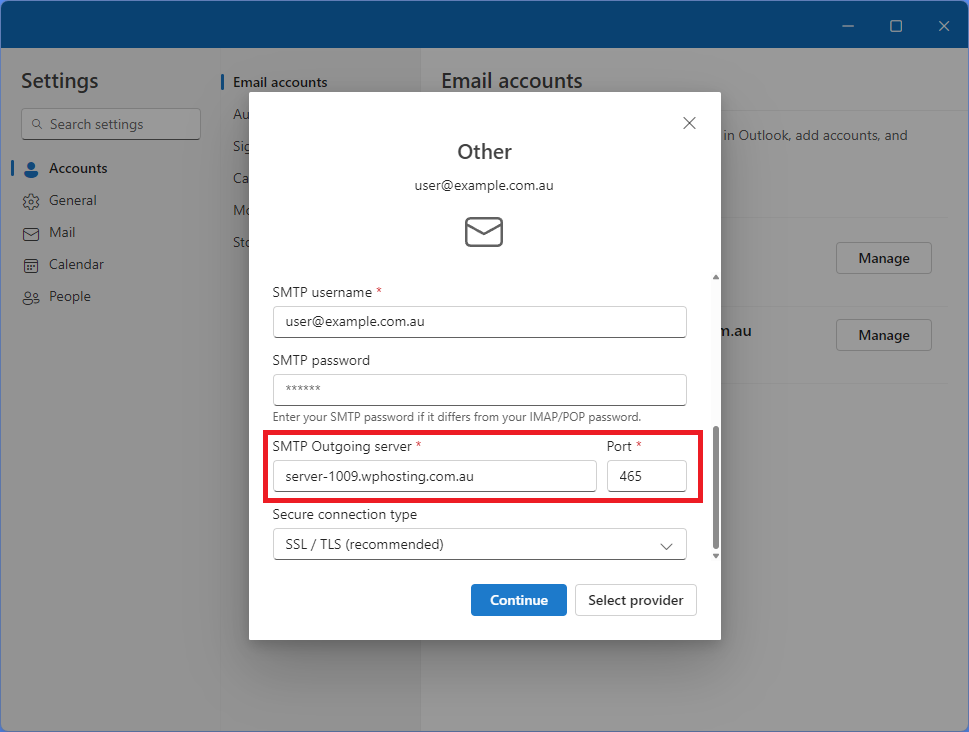
Task: Select the Email accounts tab
Action: tap(280, 83)
